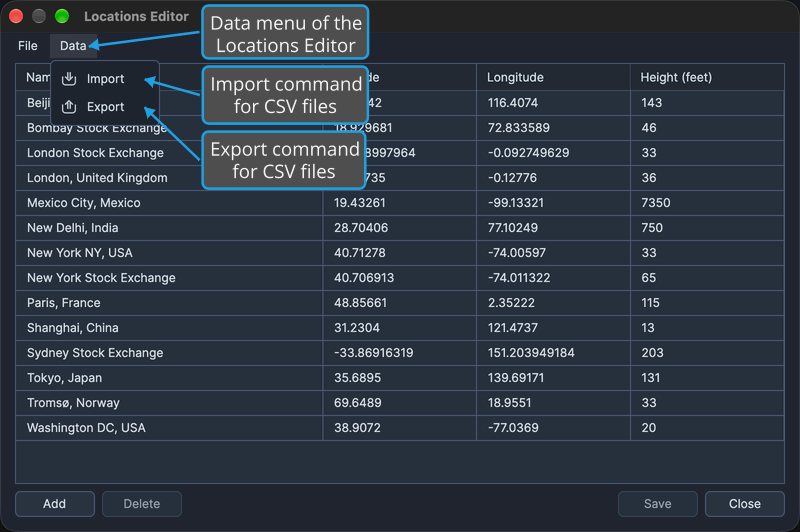Click latitude value 40.71278

pos(360,253)
